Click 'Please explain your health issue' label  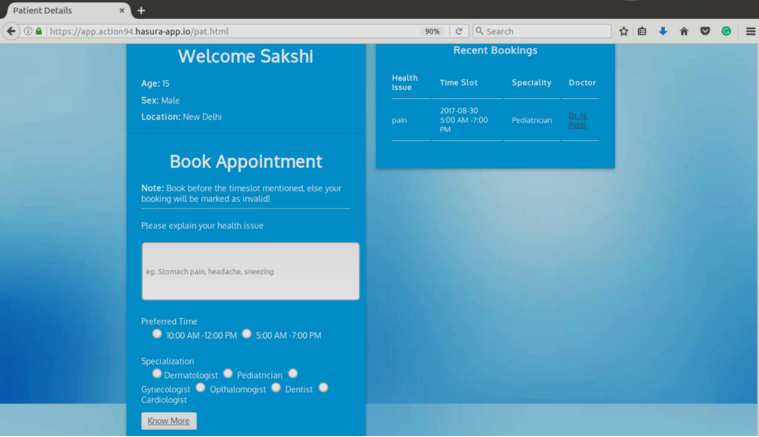point(202,226)
